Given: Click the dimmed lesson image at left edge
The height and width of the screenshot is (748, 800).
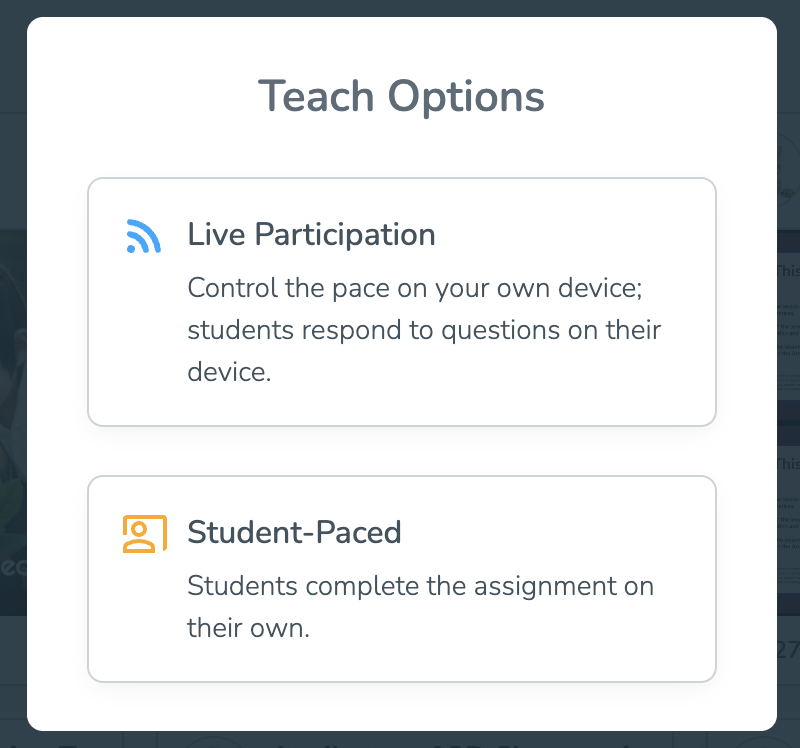Looking at the screenshot, I should [13, 422].
